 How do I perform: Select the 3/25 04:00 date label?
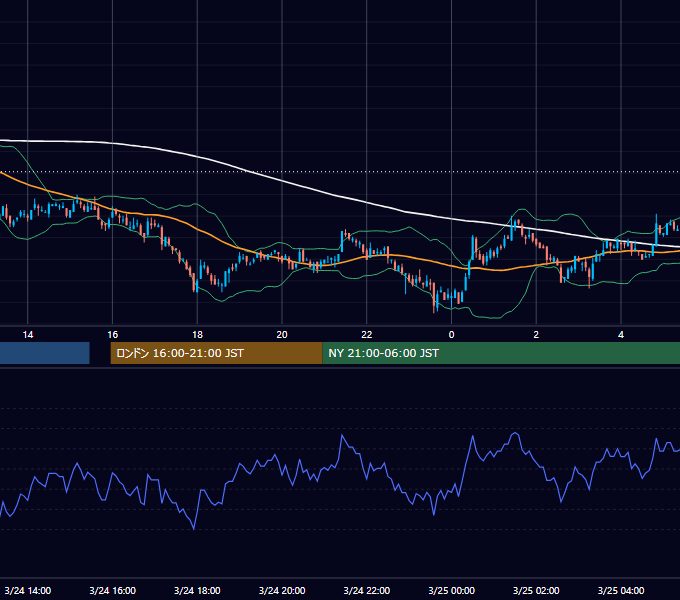coord(621,590)
